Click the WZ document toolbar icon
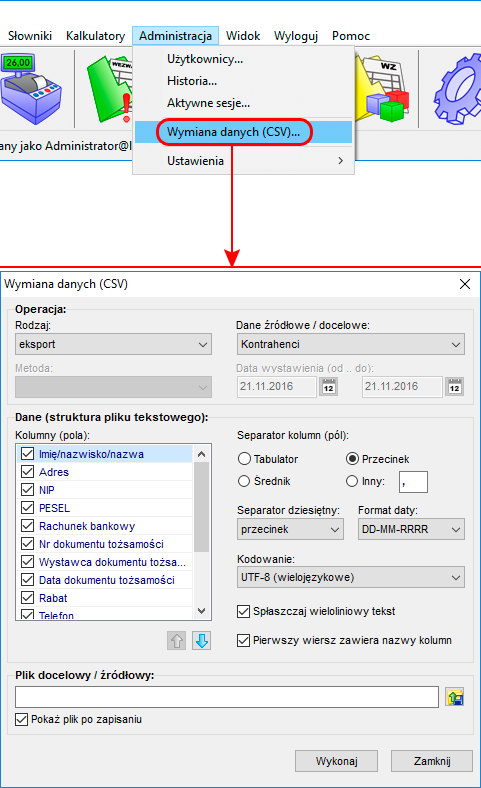This screenshot has height=788, width=481. coord(383,88)
